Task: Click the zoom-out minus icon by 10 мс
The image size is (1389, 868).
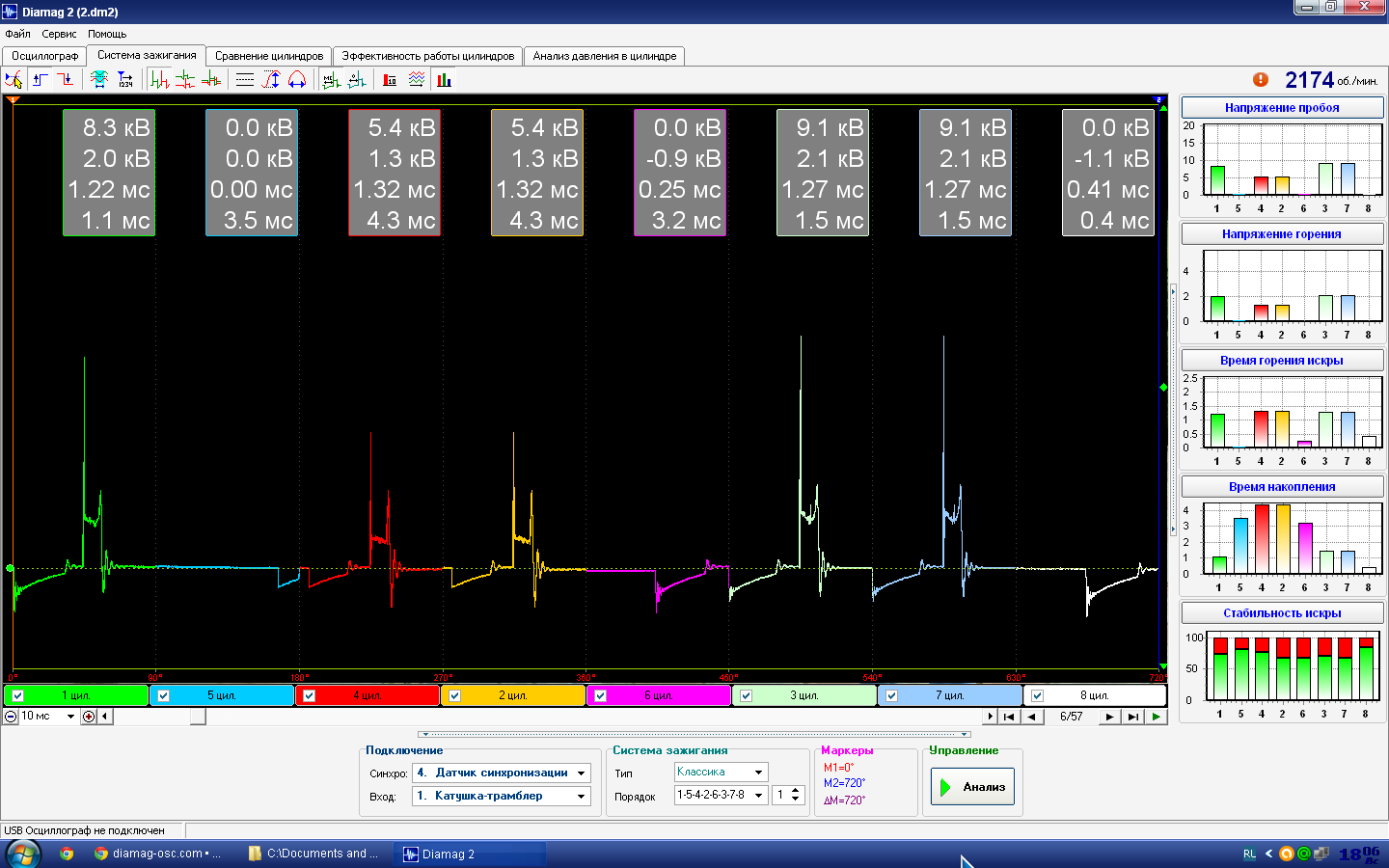Action: (x=11, y=717)
